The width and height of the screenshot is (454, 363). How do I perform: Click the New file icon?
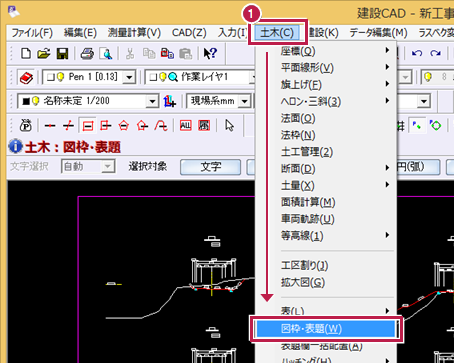tap(26, 53)
